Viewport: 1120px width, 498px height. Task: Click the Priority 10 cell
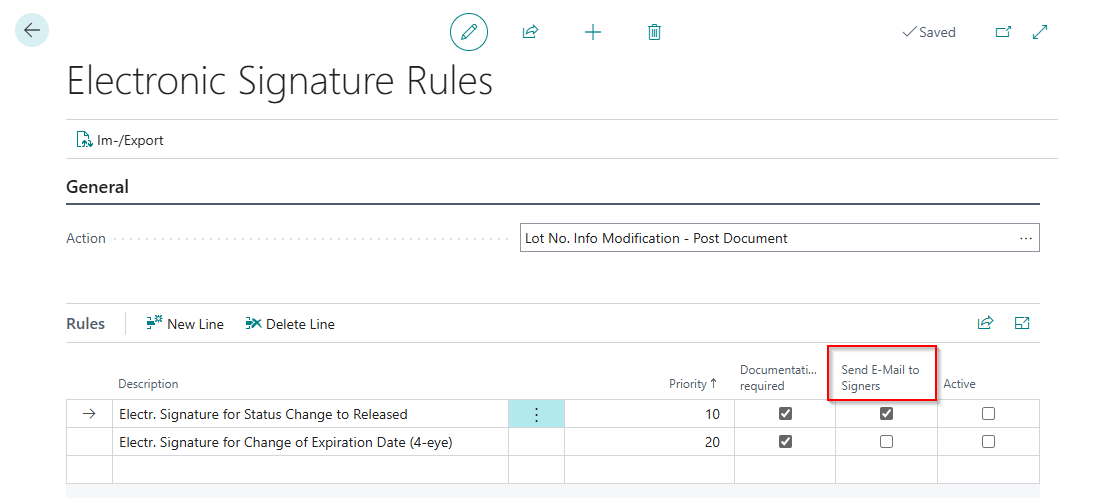pyautogui.click(x=649, y=414)
